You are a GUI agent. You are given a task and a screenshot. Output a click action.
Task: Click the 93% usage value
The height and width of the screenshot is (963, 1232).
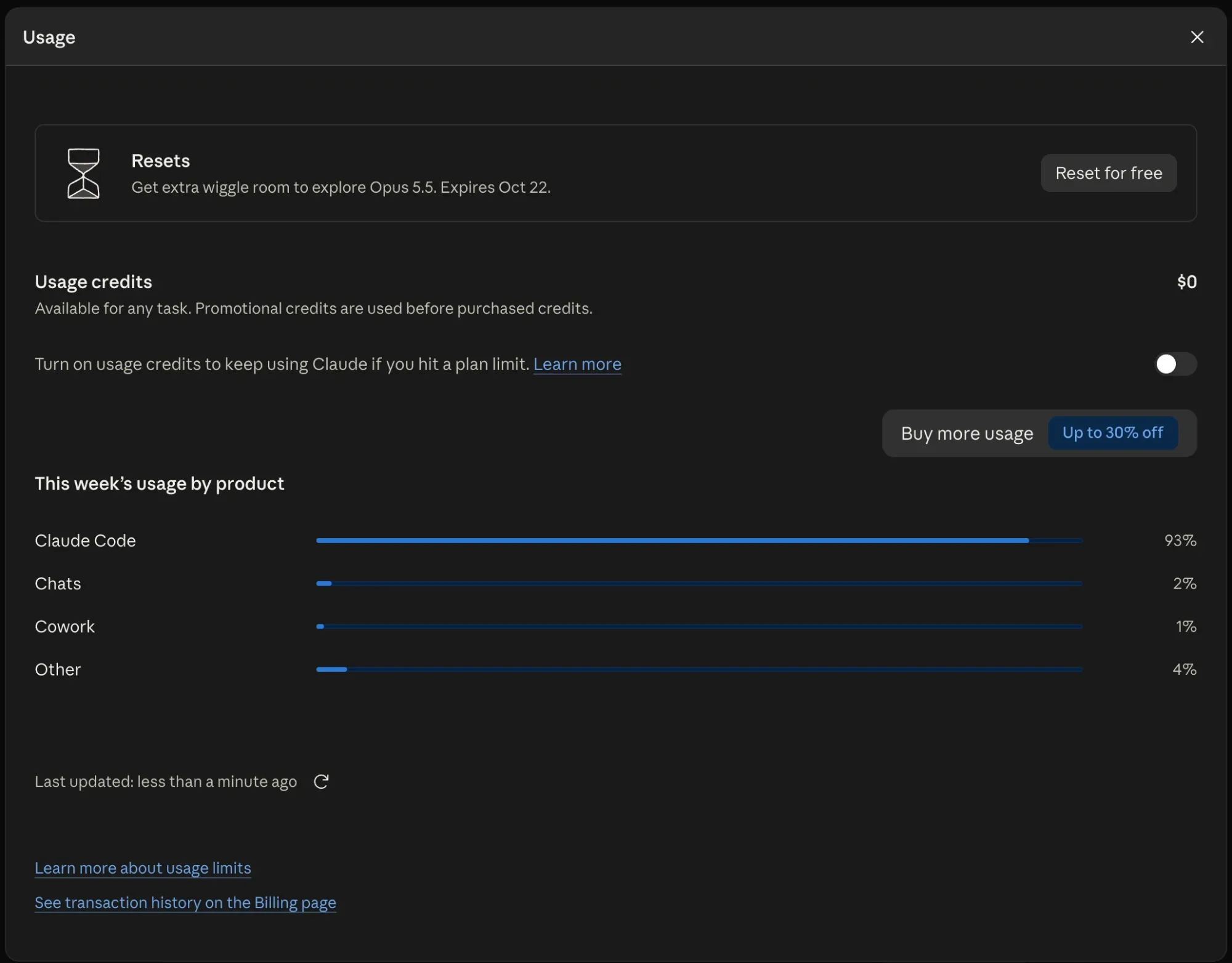tap(1180, 541)
